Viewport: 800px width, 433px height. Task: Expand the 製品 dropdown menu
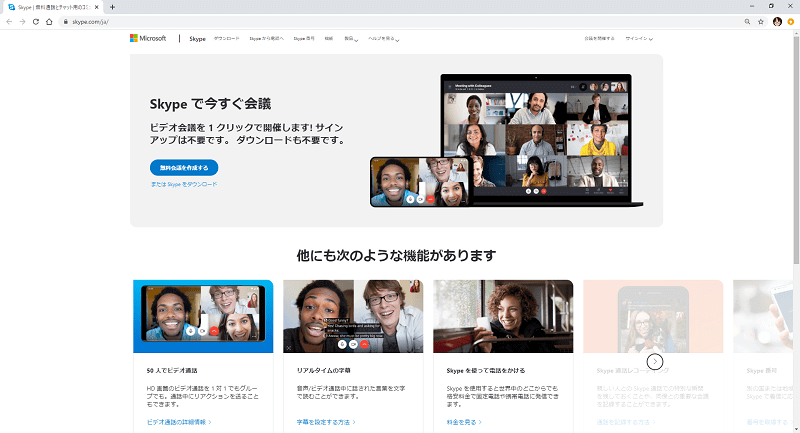pos(351,39)
